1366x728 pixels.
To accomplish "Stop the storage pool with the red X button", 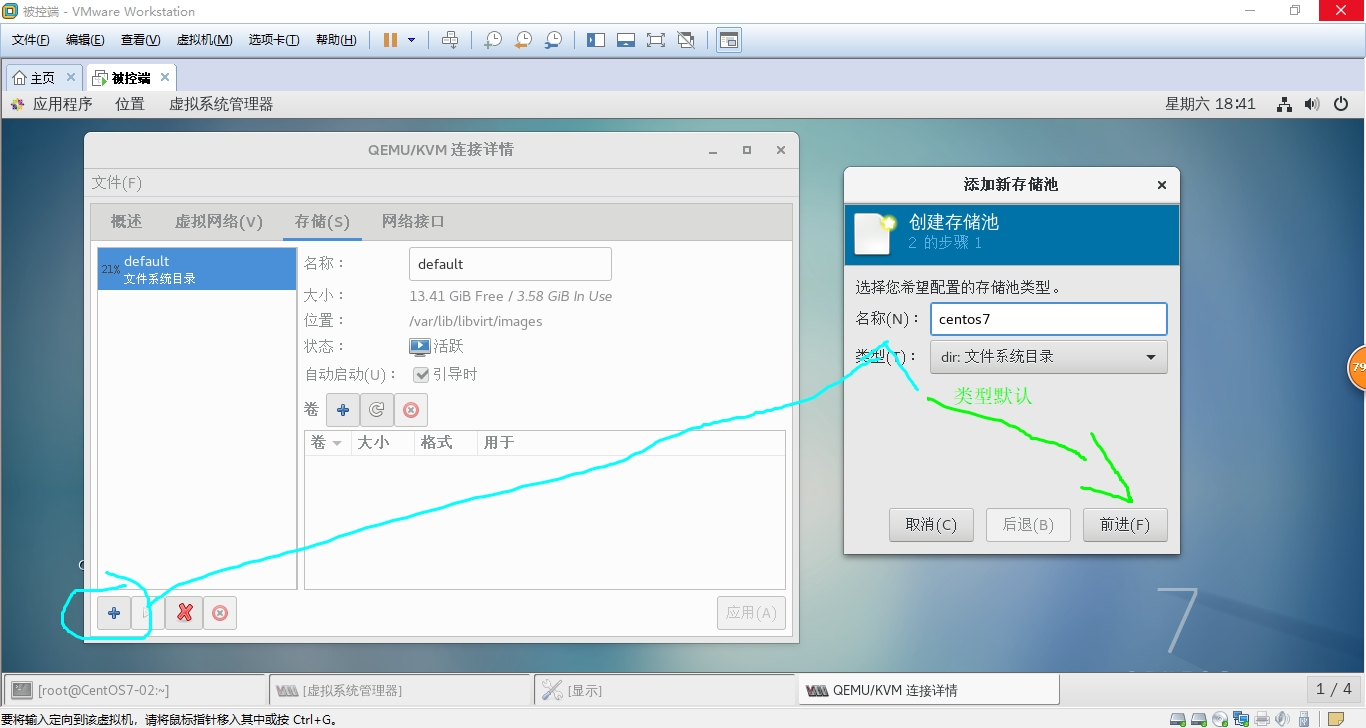I will pyautogui.click(x=185, y=613).
